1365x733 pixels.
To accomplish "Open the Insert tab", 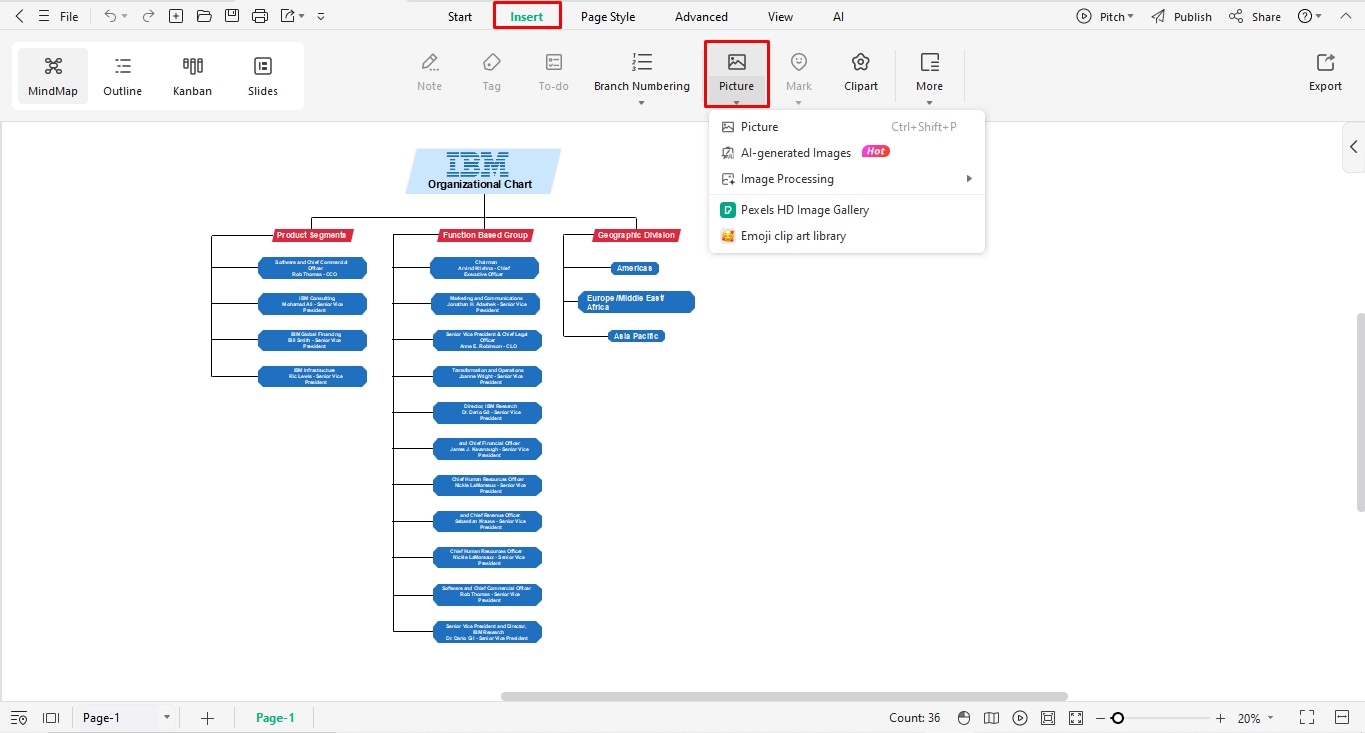I will click(x=527, y=16).
